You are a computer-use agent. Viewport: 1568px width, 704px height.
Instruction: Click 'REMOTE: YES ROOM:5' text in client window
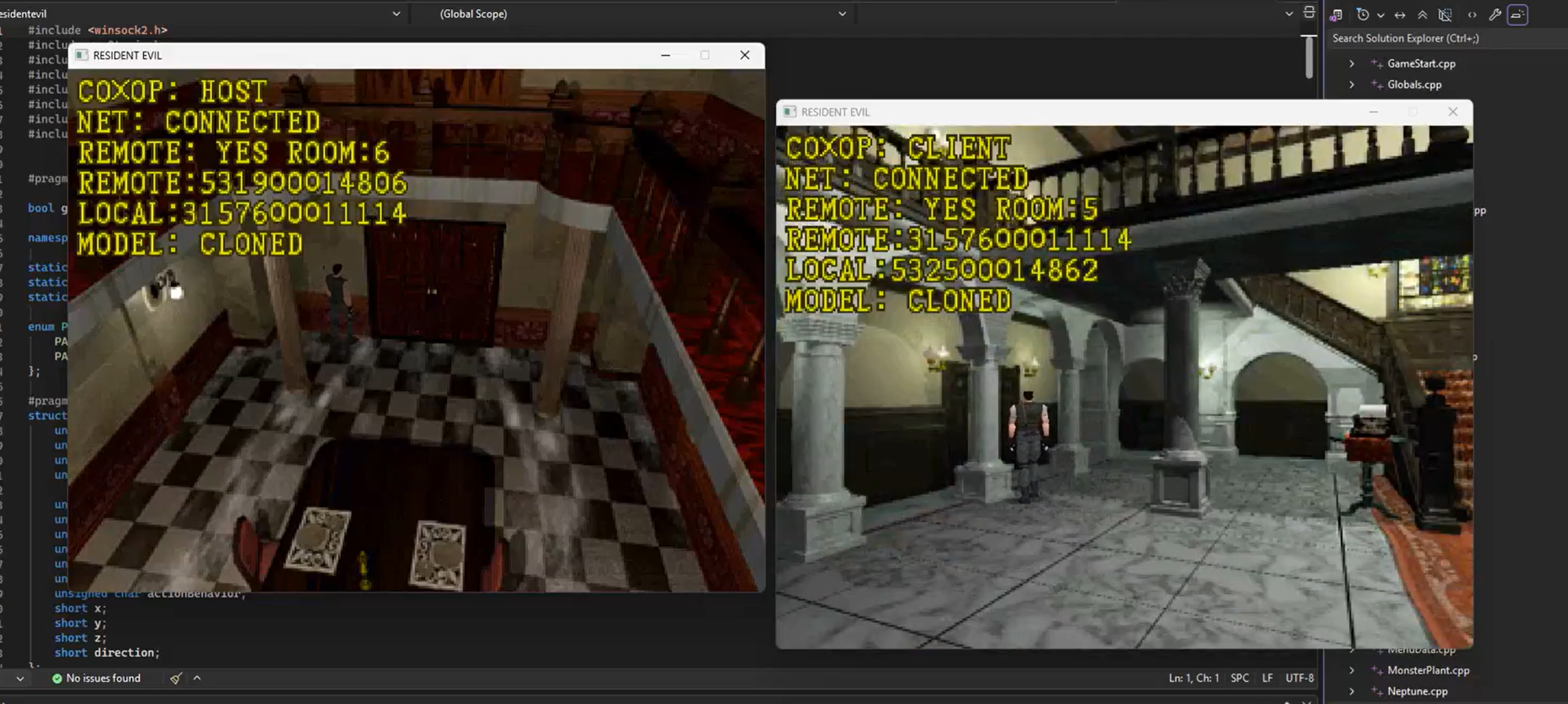coord(942,209)
